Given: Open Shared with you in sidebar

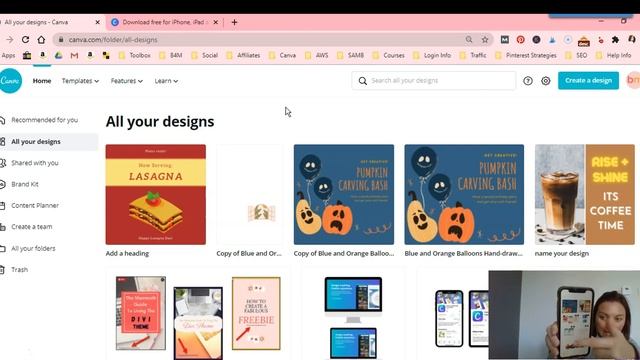Looking at the screenshot, I should tap(35, 163).
